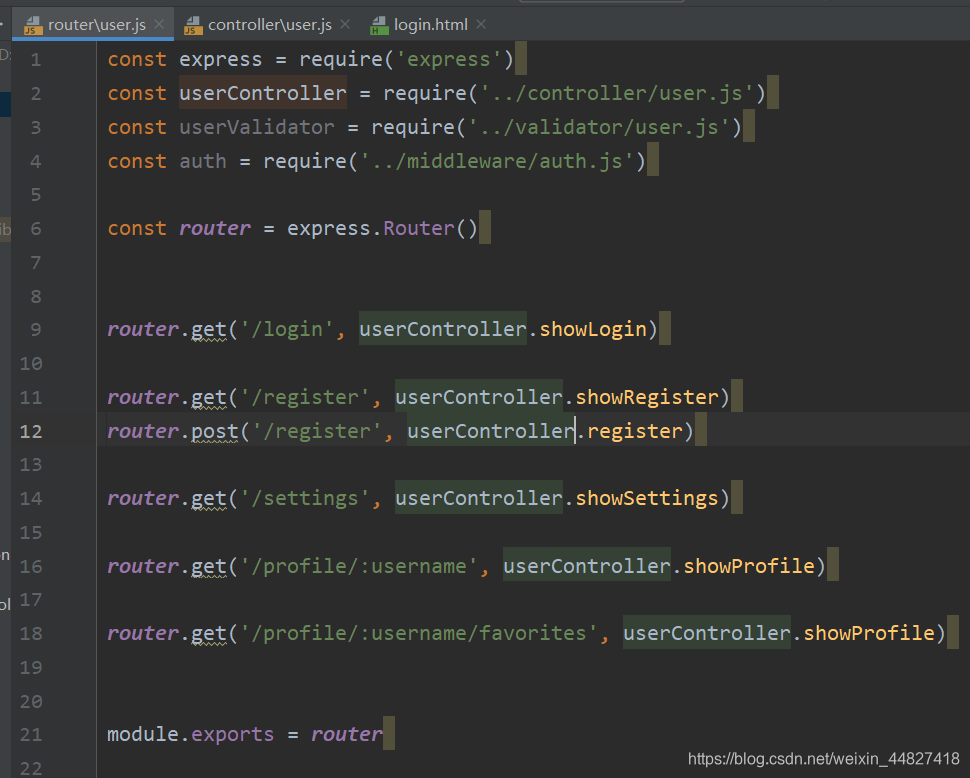The height and width of the screenshot is (778, 970).
Task: Click the '/login' route string
Action: (287, 330)
